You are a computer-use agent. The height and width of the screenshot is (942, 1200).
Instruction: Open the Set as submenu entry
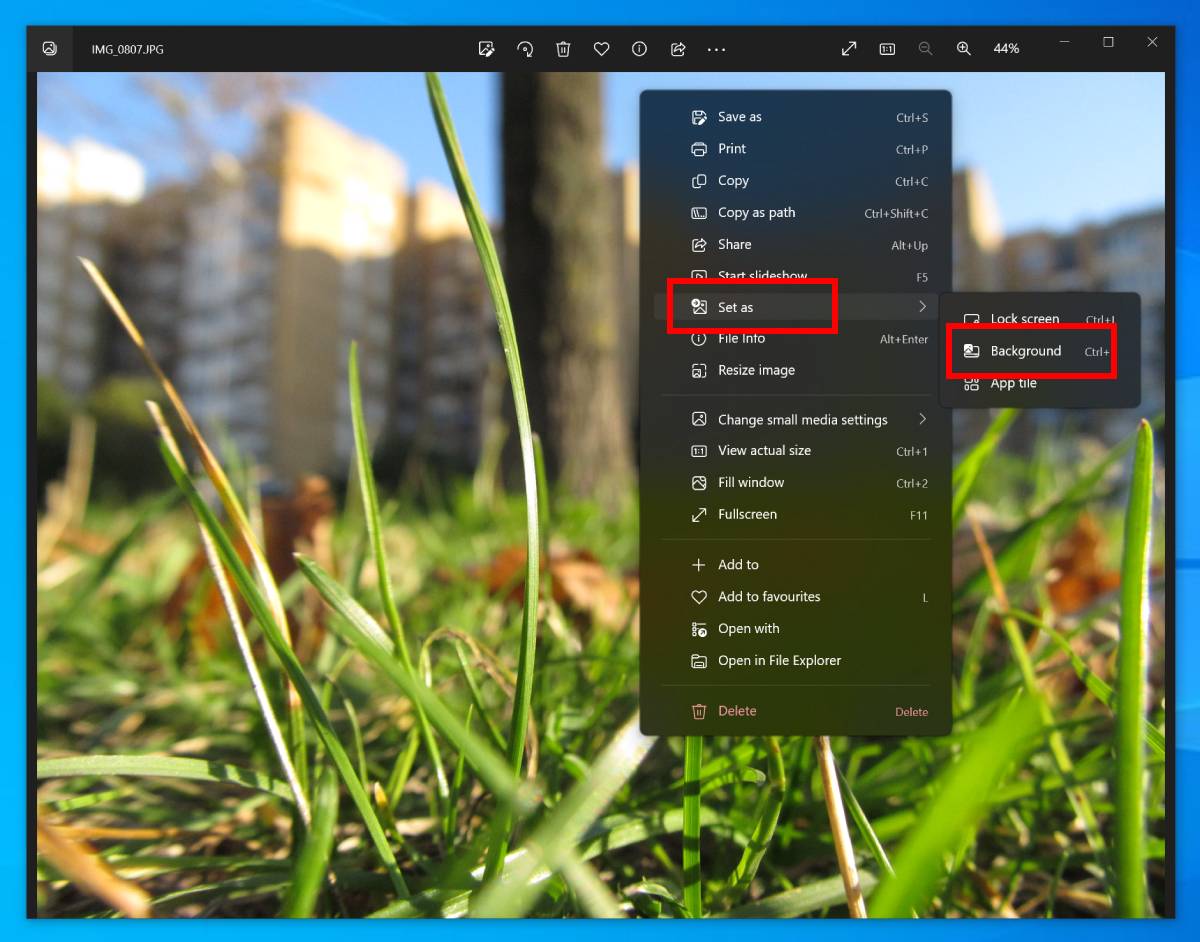click(796, 307)
